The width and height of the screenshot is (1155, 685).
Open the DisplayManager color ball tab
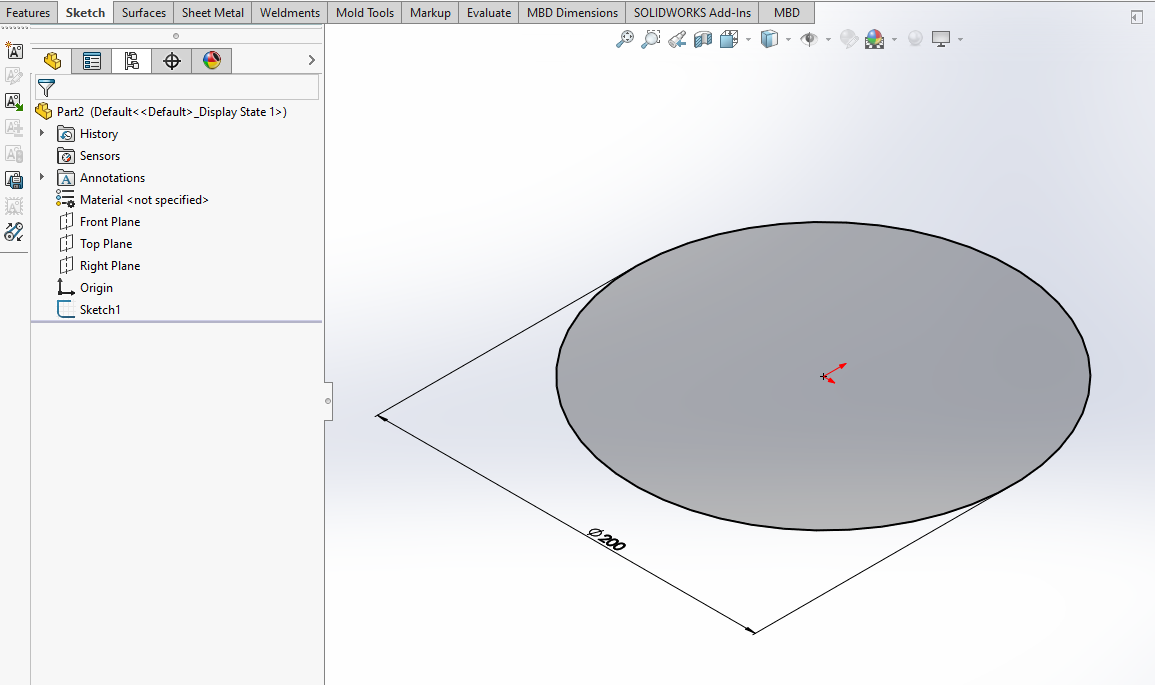click(x=211, y=61)
